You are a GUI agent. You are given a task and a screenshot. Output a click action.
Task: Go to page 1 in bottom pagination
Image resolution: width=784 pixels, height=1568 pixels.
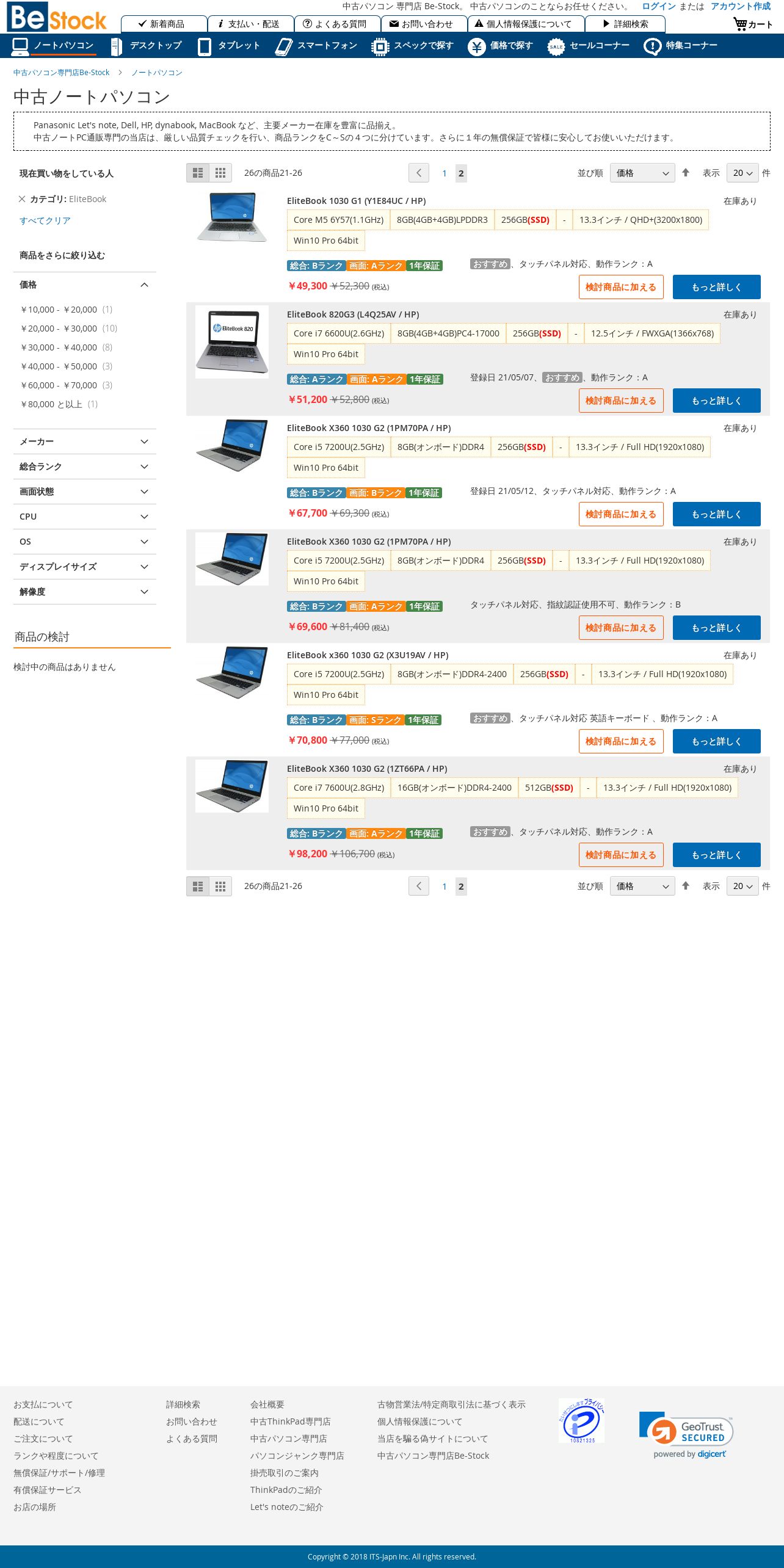pyautogui.click(x=445, y=887)
